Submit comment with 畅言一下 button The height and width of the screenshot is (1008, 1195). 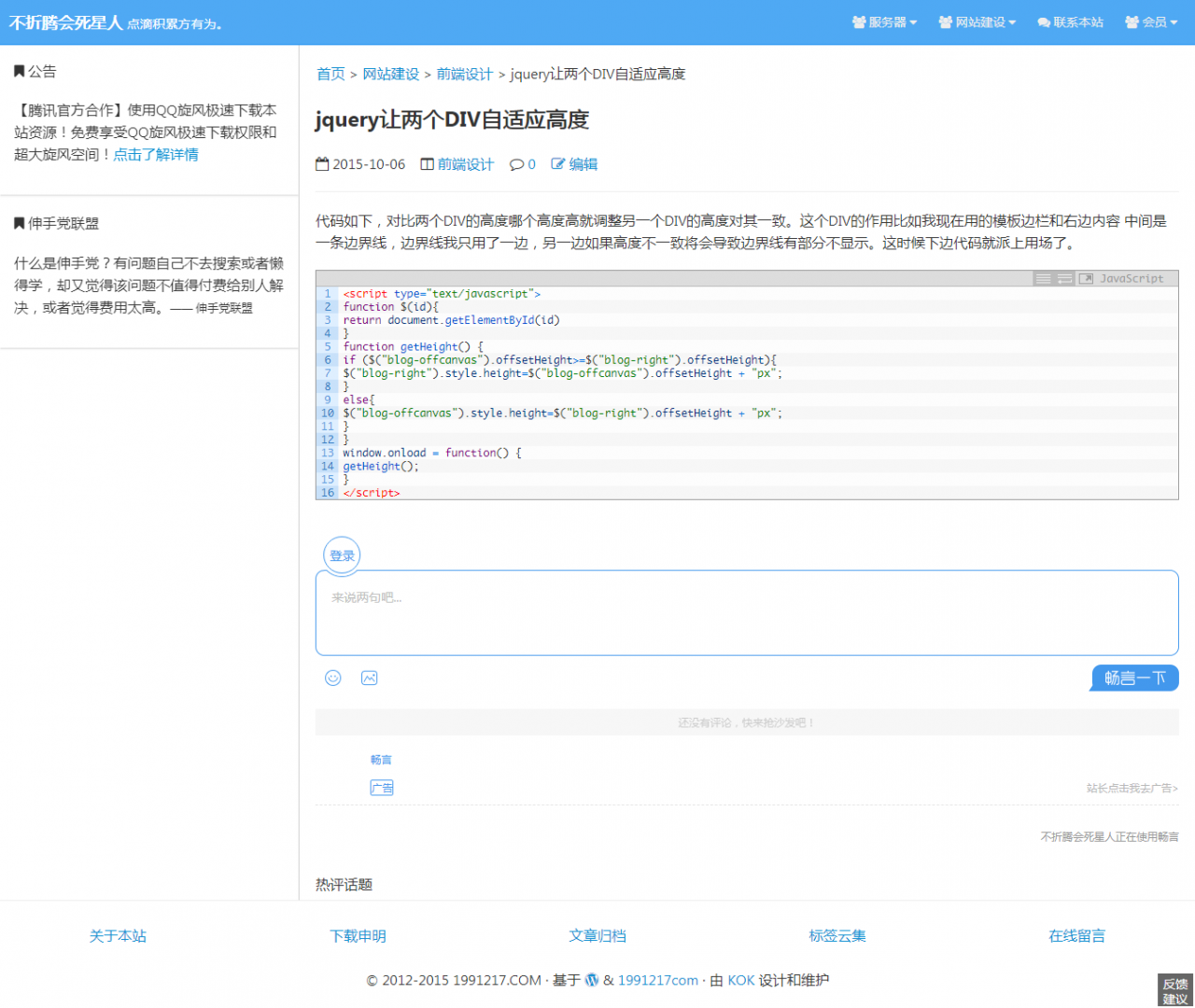pyautogui.click(x=1135, y=679)
